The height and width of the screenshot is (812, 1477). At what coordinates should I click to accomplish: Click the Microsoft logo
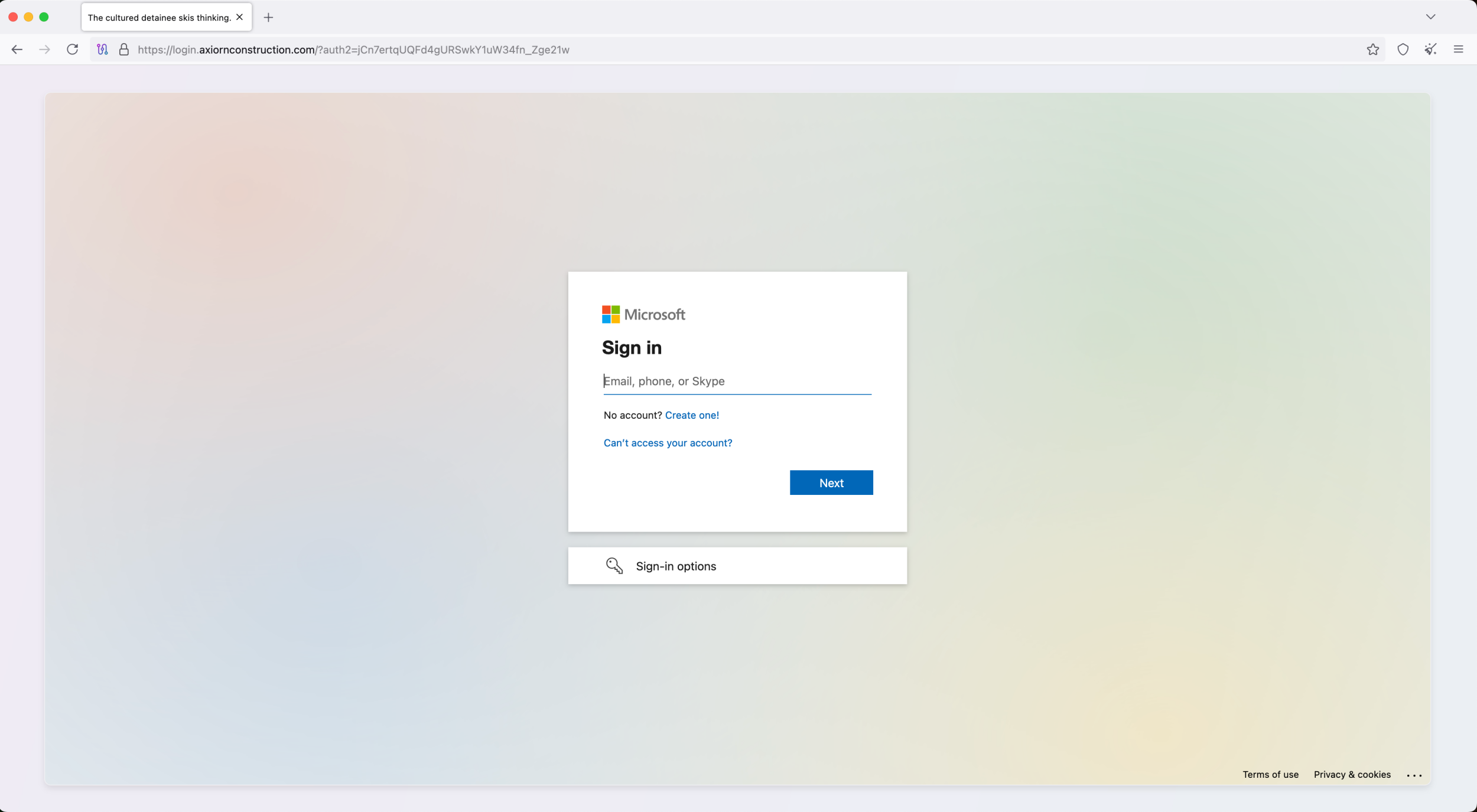point(643,314)
